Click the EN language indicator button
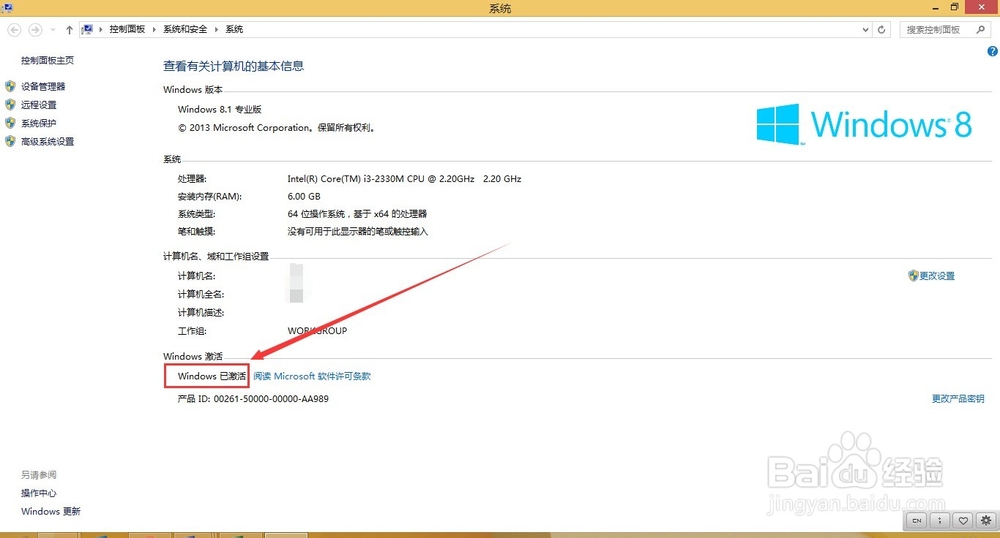Viewport: 1000px width, 538px height. click(916, 521)
